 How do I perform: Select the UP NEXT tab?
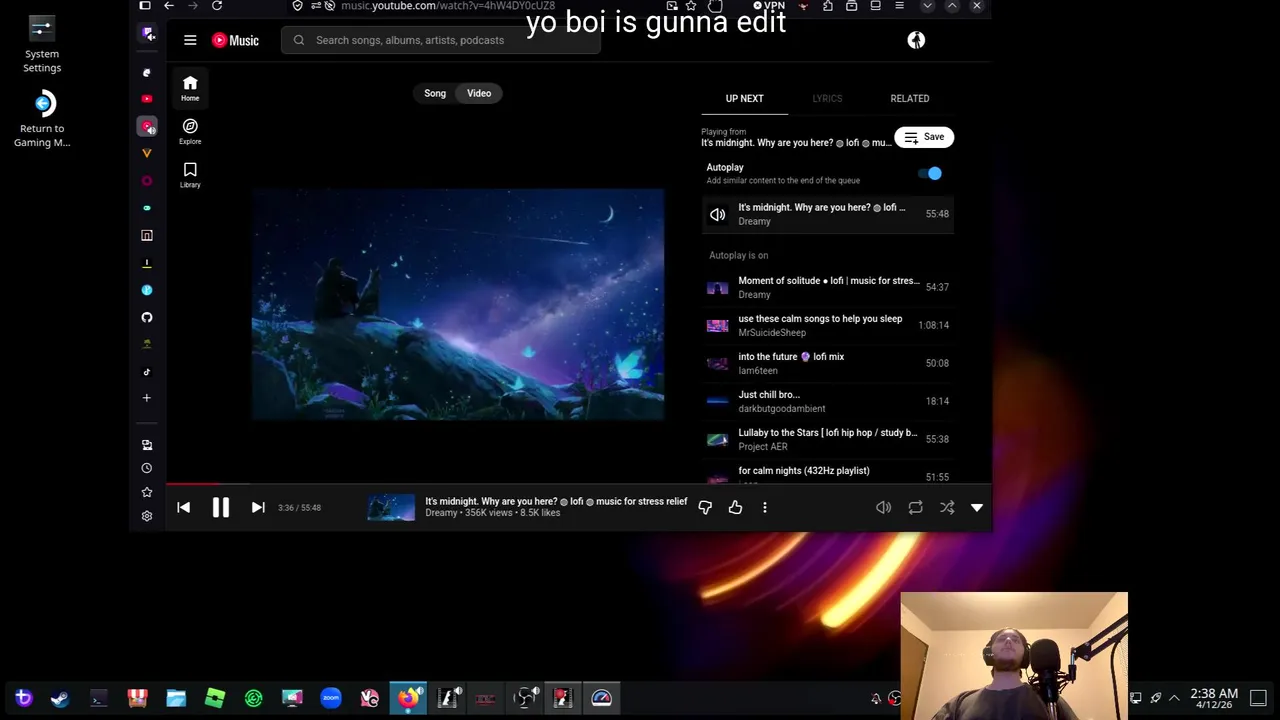745,98
